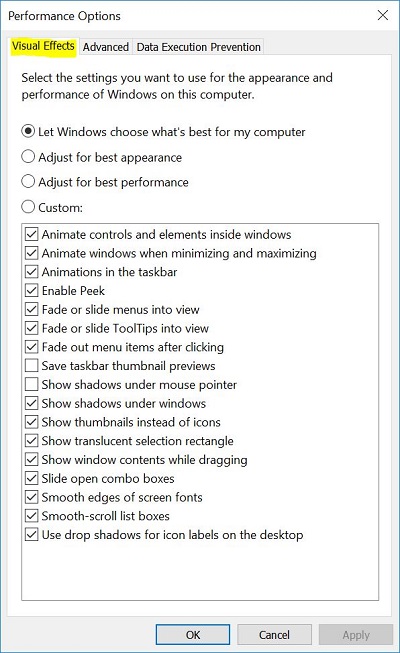400x653 pixels.
Task: Click the Cancel button
Action: pyautogui.click(x=274, y=635)
